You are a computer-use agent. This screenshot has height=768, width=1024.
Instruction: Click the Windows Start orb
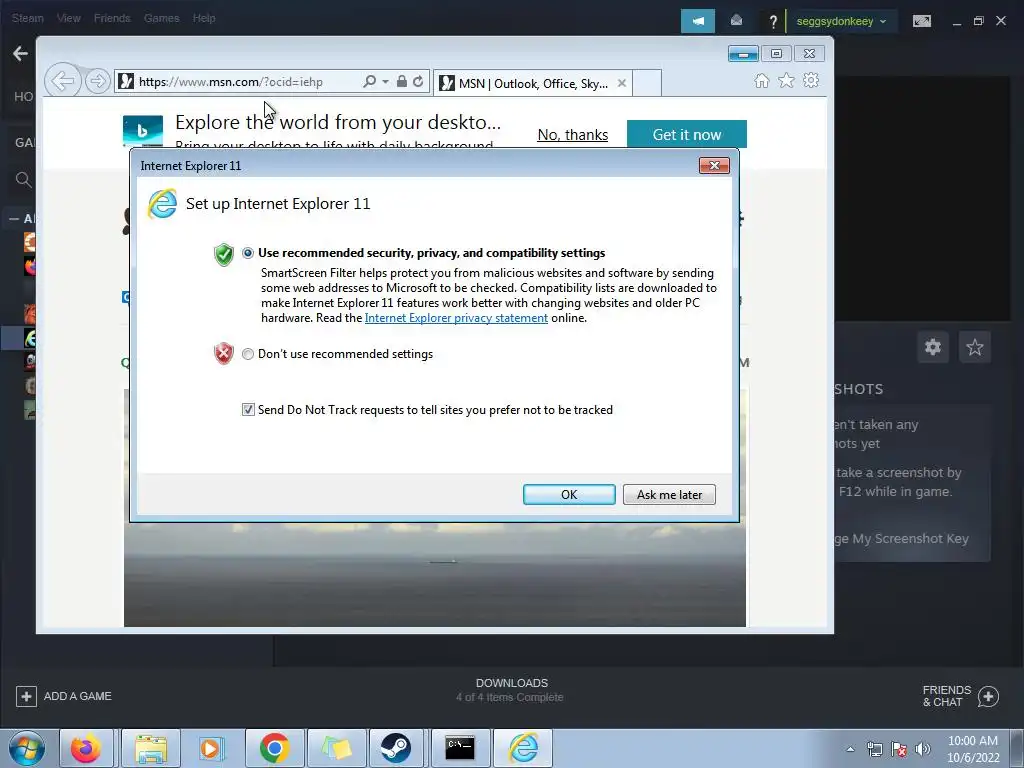coord(26,748)
